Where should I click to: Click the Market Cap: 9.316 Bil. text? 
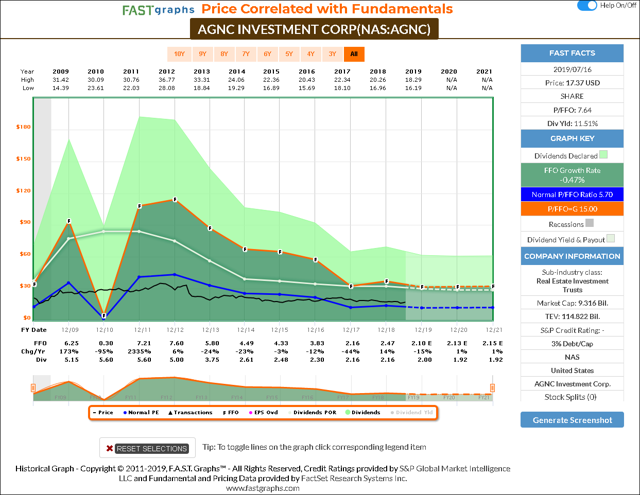(572, 303)
